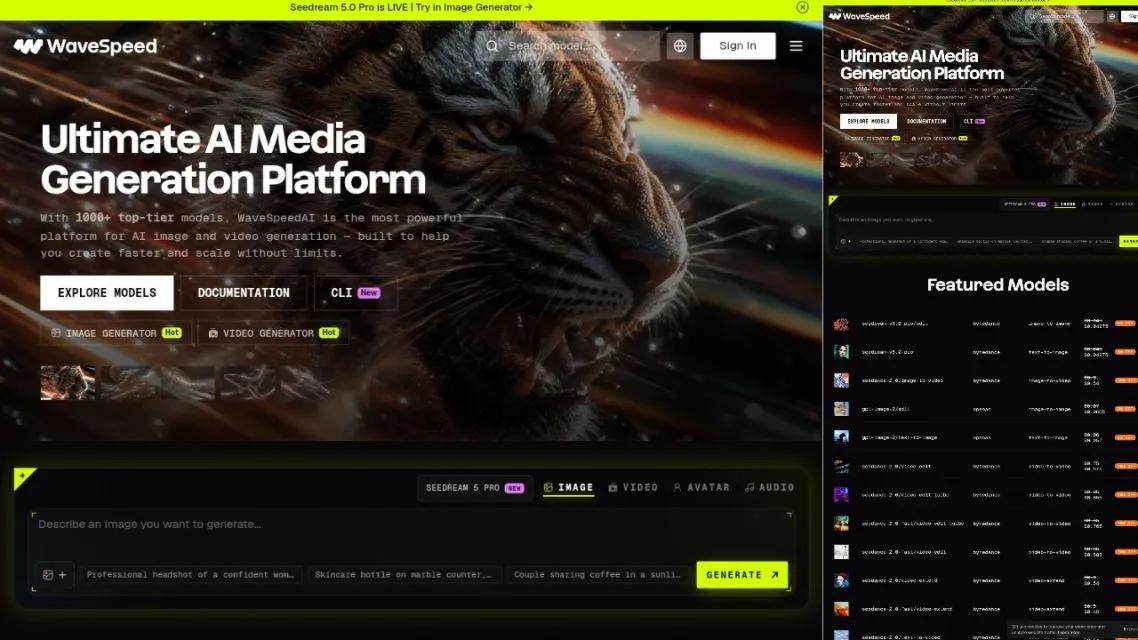Open the hamburger menu icon
The width and height of the screenshot is (1138, 640).
click(796, 46)
